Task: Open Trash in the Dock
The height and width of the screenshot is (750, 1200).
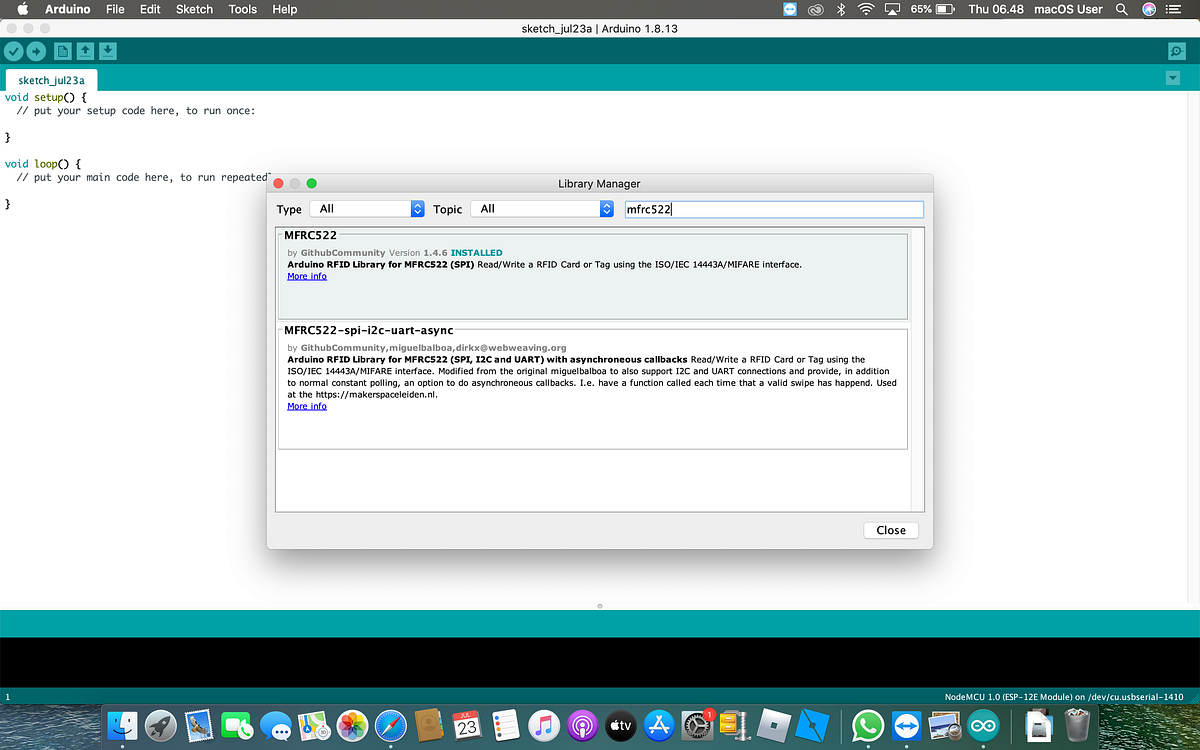Action: (x=1077, y=726)
